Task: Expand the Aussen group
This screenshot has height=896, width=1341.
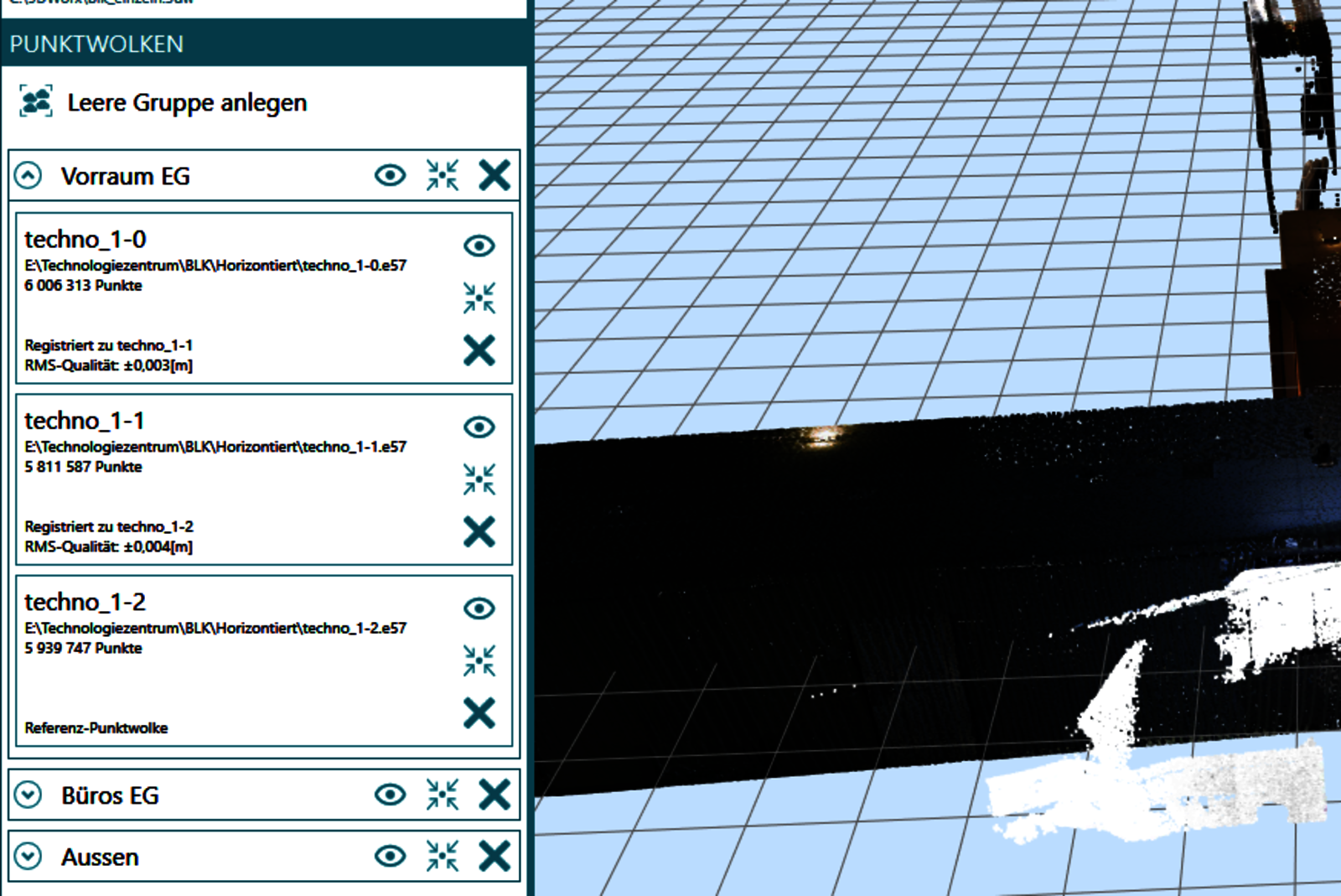Action: pyautogui.click(x=28, y=857)
